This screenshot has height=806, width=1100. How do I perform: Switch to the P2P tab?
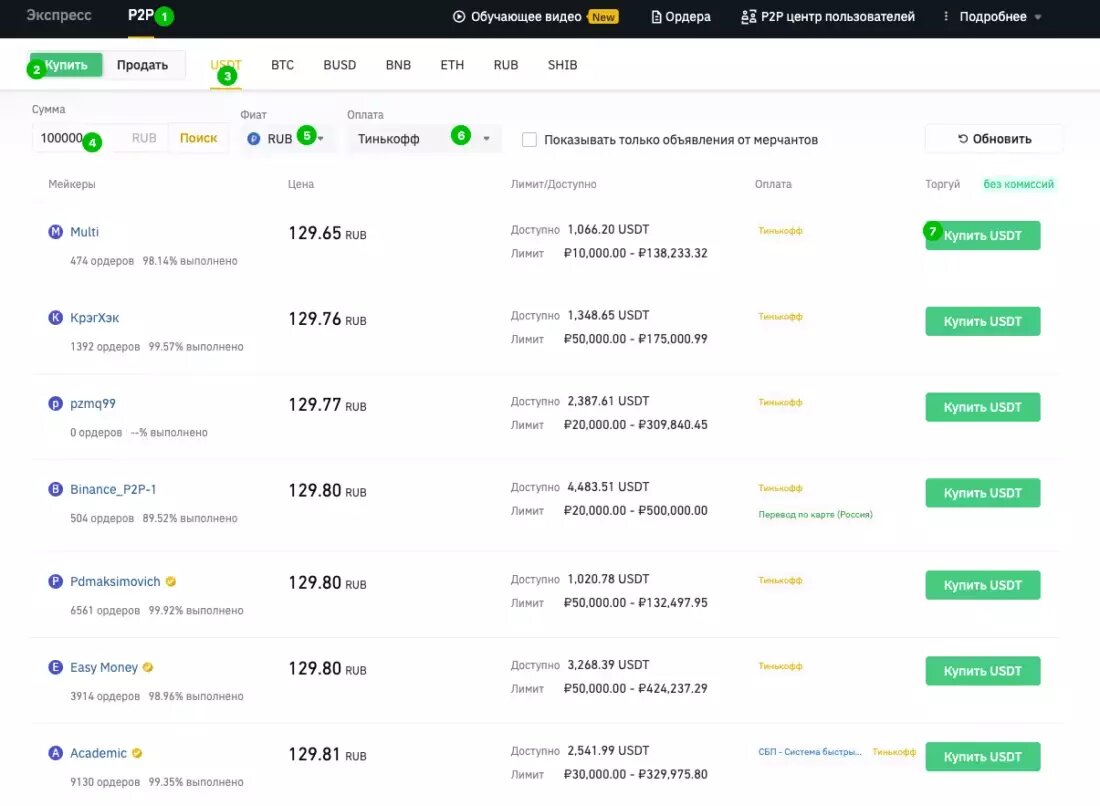coord(140,15)
